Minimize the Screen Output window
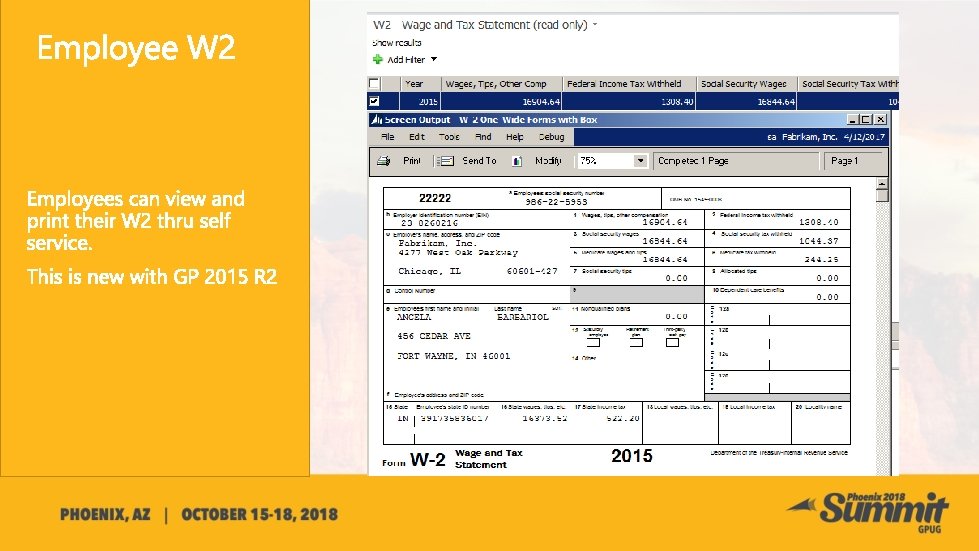Image resolution: width=979 pixels, height=551 pixels. [x=852, y=119]
